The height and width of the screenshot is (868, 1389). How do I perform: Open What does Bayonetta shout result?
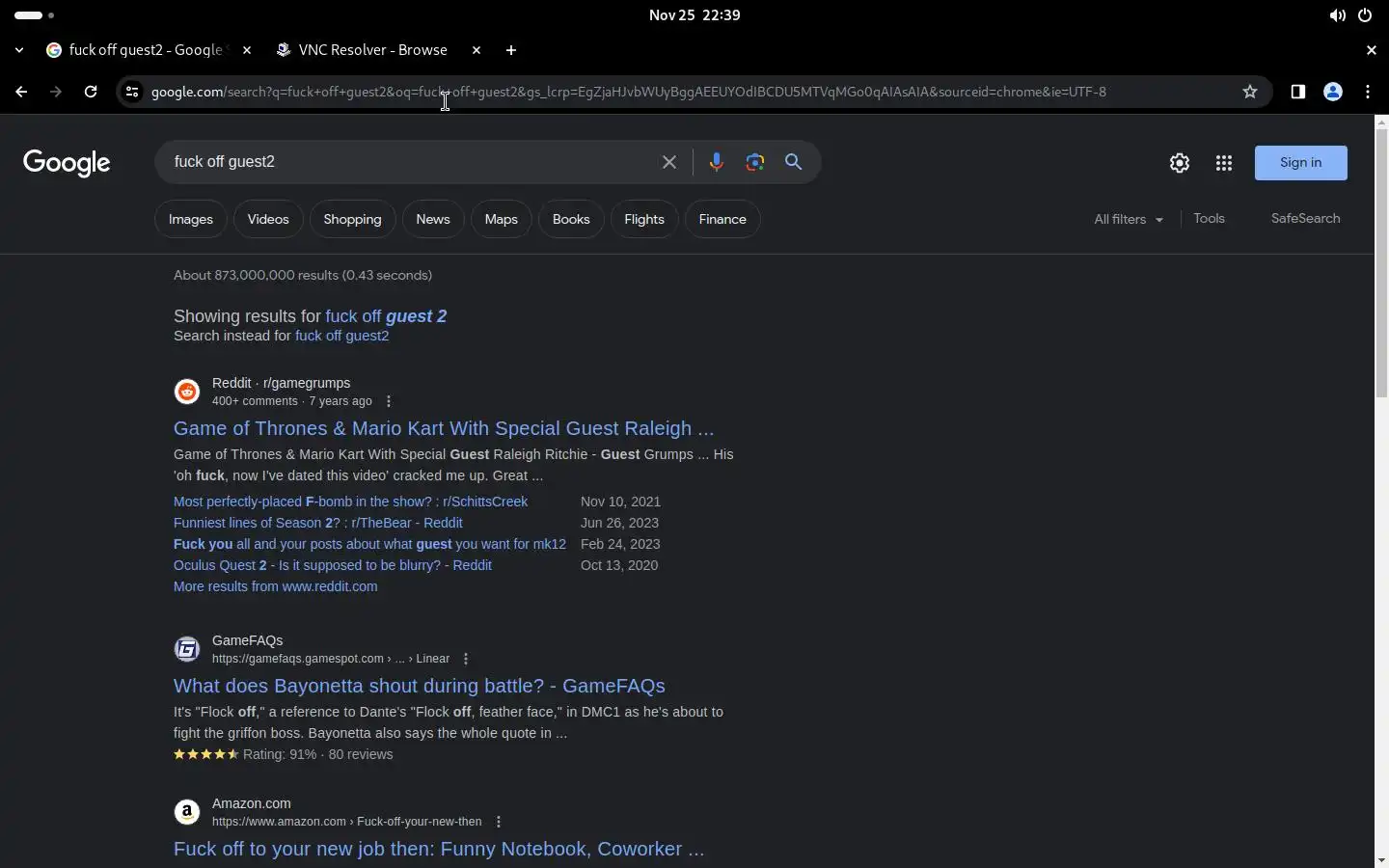point(420,686)
